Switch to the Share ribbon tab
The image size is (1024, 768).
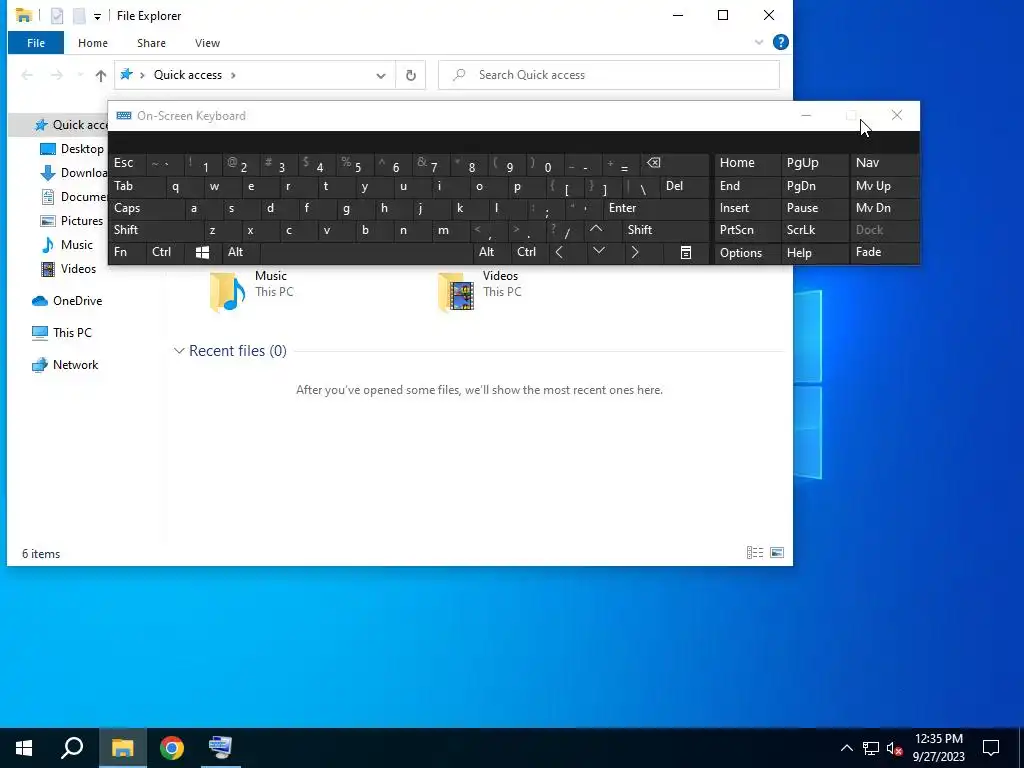pyautogui.click(x=151, y=43)
